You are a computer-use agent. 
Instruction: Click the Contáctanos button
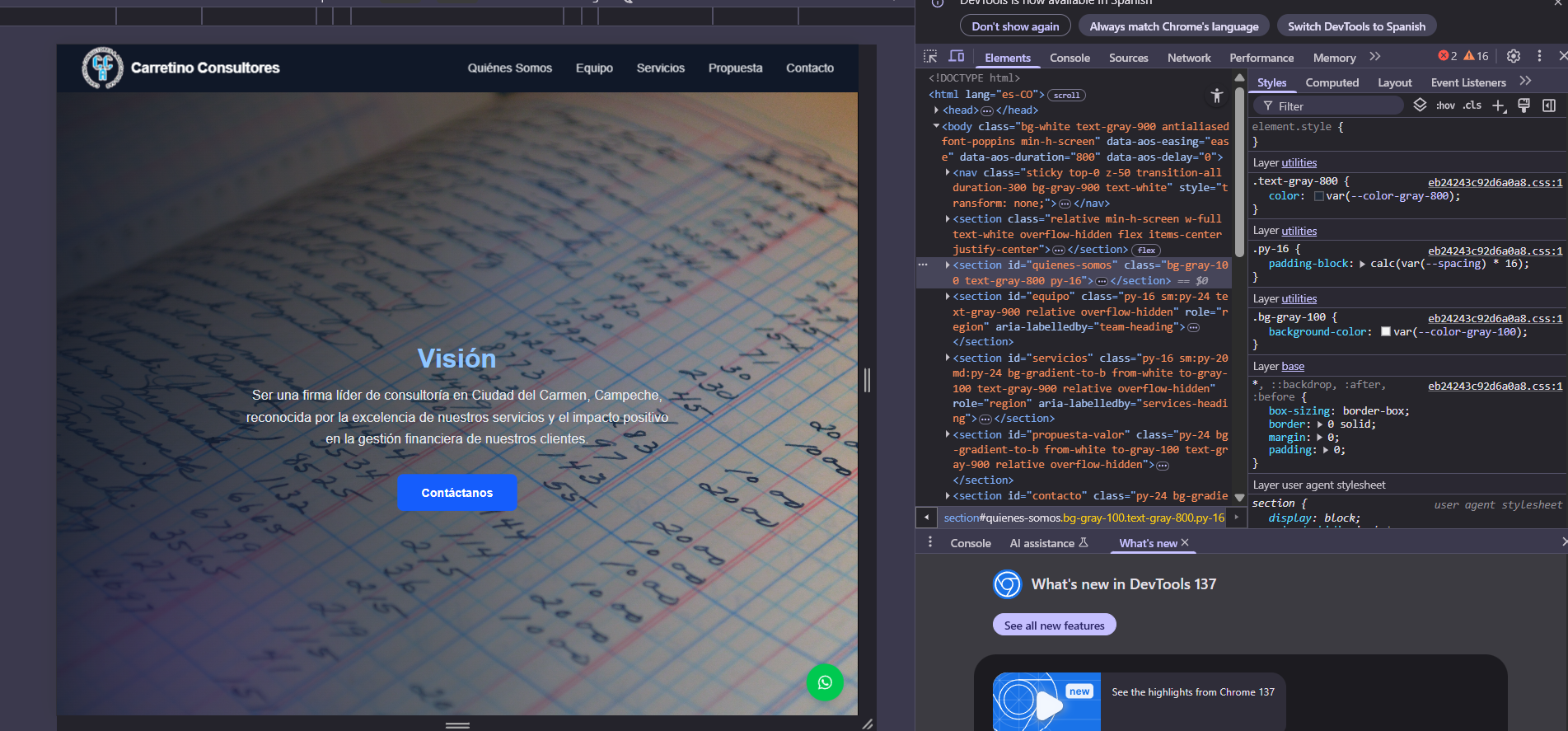456,493
